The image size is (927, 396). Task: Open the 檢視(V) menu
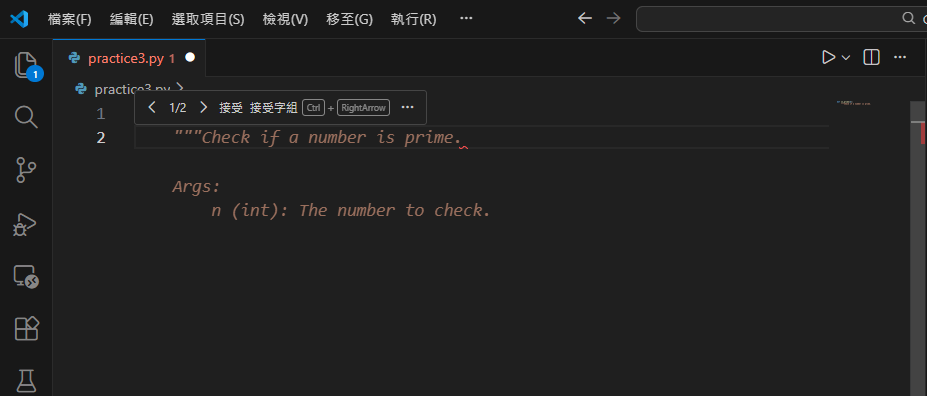(x=286, y=20)
